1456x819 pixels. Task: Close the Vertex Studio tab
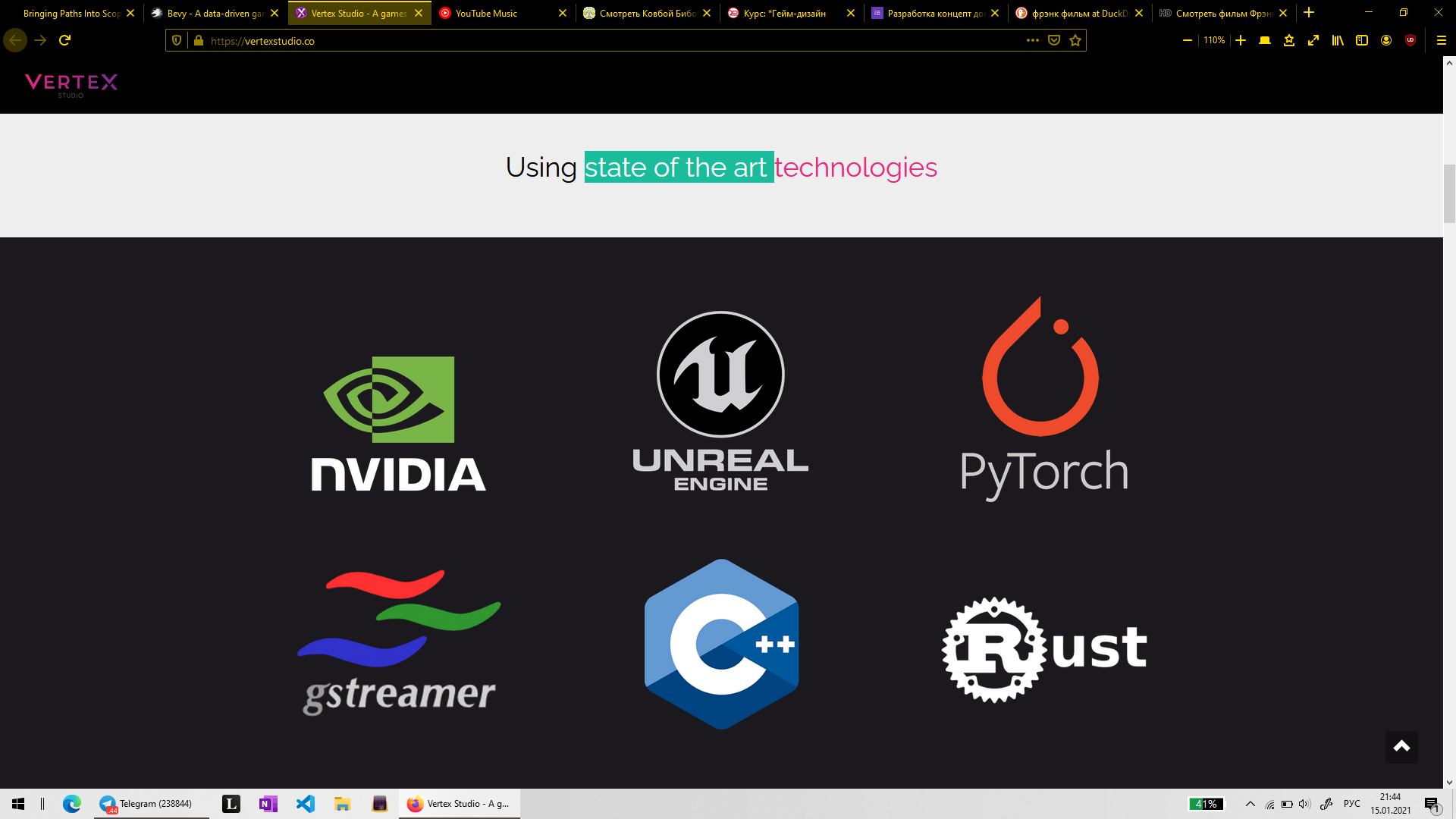419,13
